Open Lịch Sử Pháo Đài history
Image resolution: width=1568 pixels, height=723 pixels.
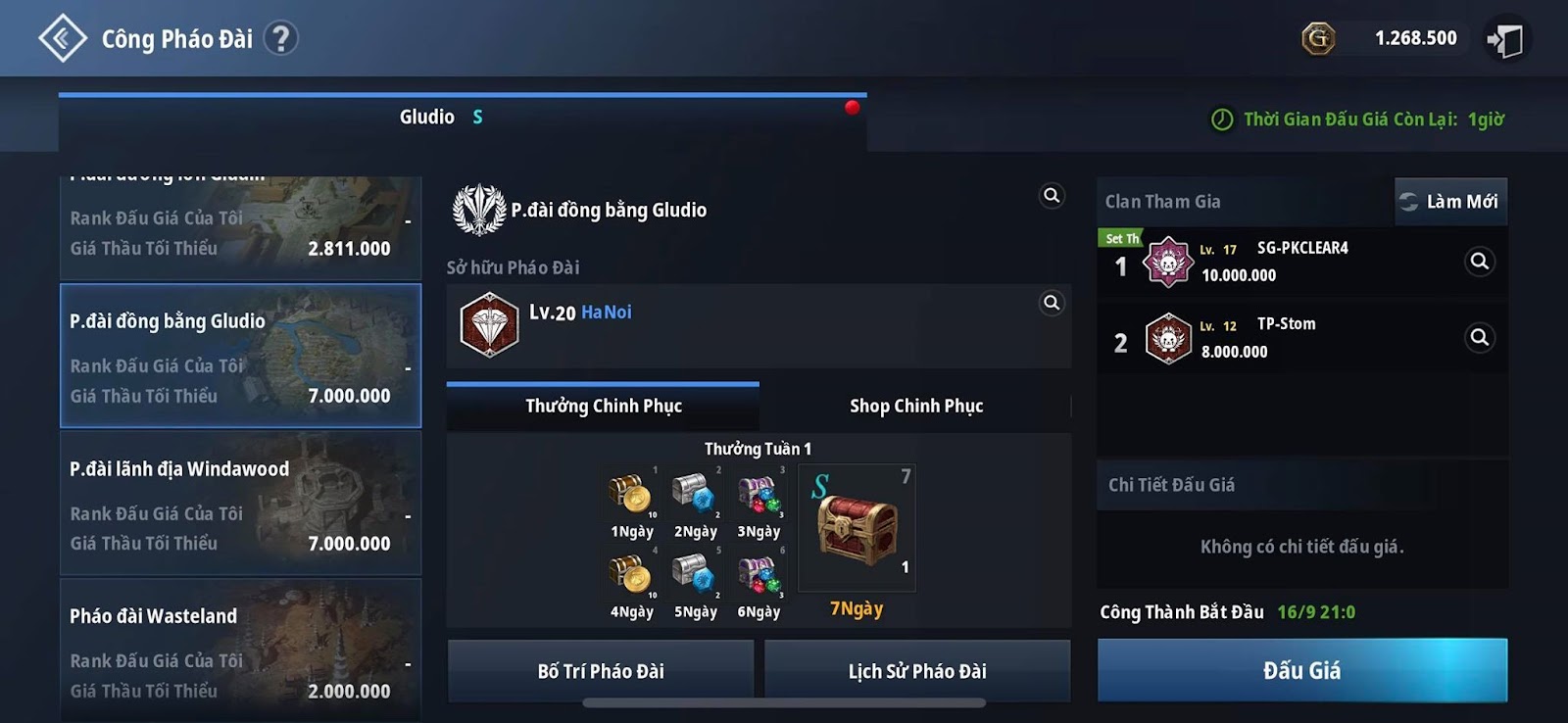coord(917,671)
